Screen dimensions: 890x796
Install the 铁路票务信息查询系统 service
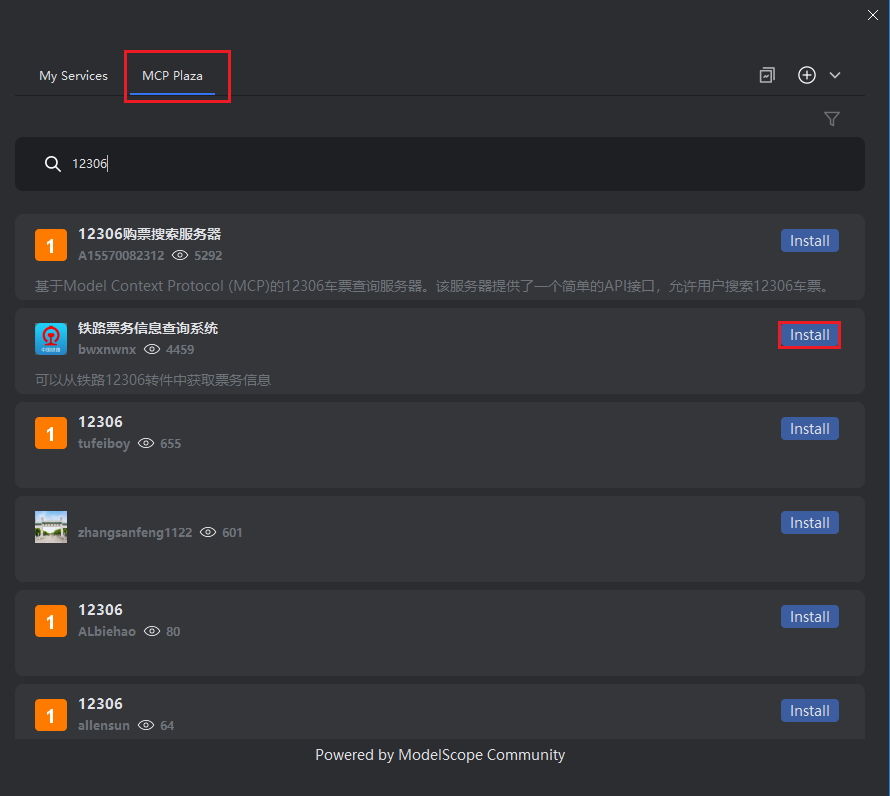[809, 335]
